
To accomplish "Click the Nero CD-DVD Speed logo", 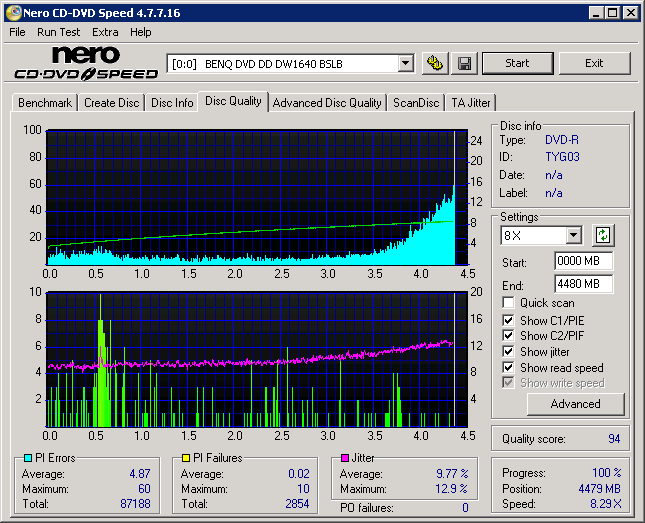I will [x=86, y=63].
